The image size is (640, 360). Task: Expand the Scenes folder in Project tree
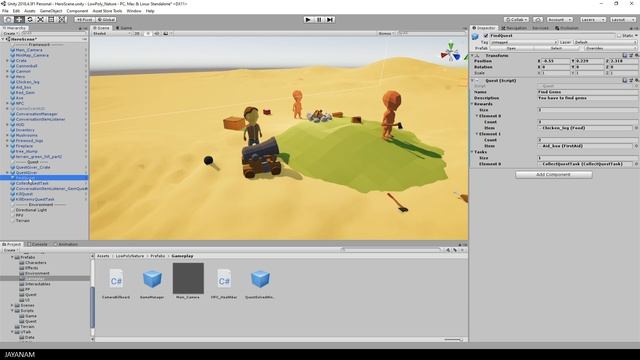pyautogui.click(x=12, y=305)
